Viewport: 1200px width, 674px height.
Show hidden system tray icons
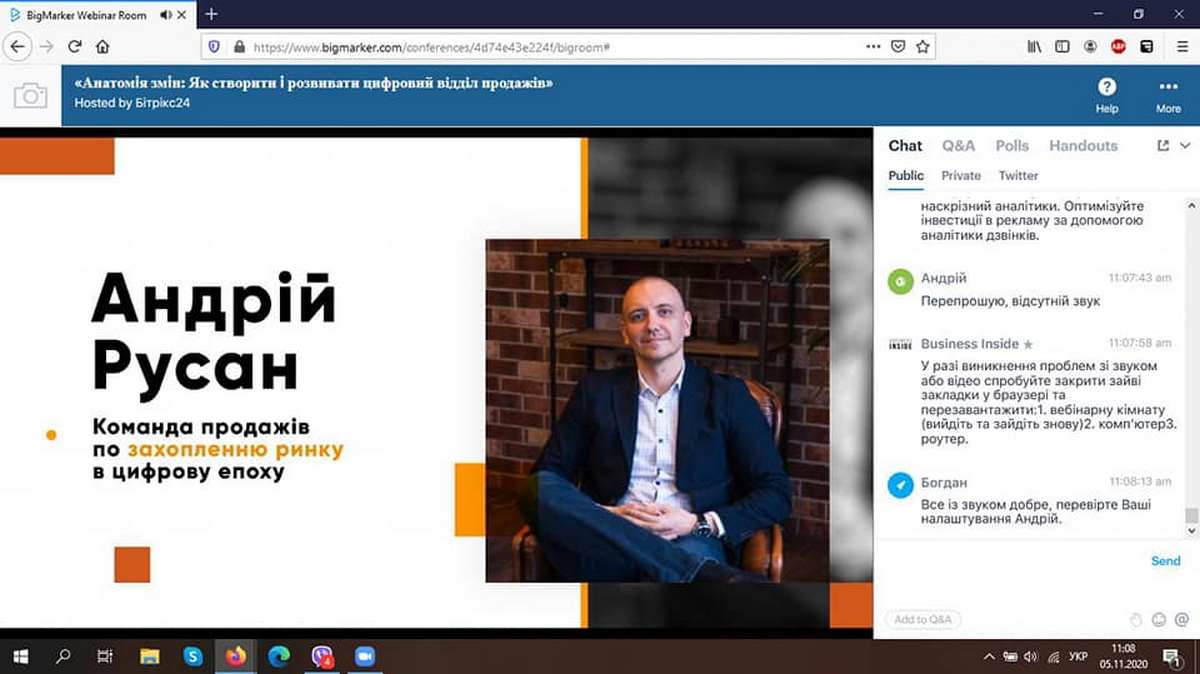[x=989, y=657]
